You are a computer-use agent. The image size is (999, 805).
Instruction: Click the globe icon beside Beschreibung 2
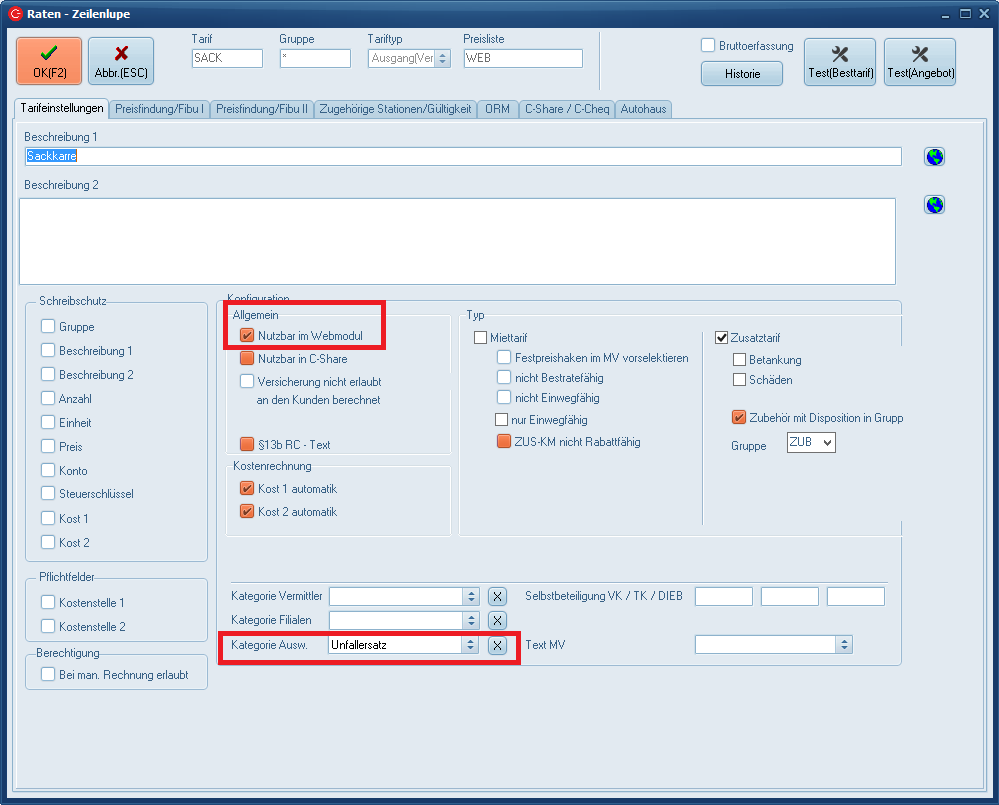click(x=934, y=205)
